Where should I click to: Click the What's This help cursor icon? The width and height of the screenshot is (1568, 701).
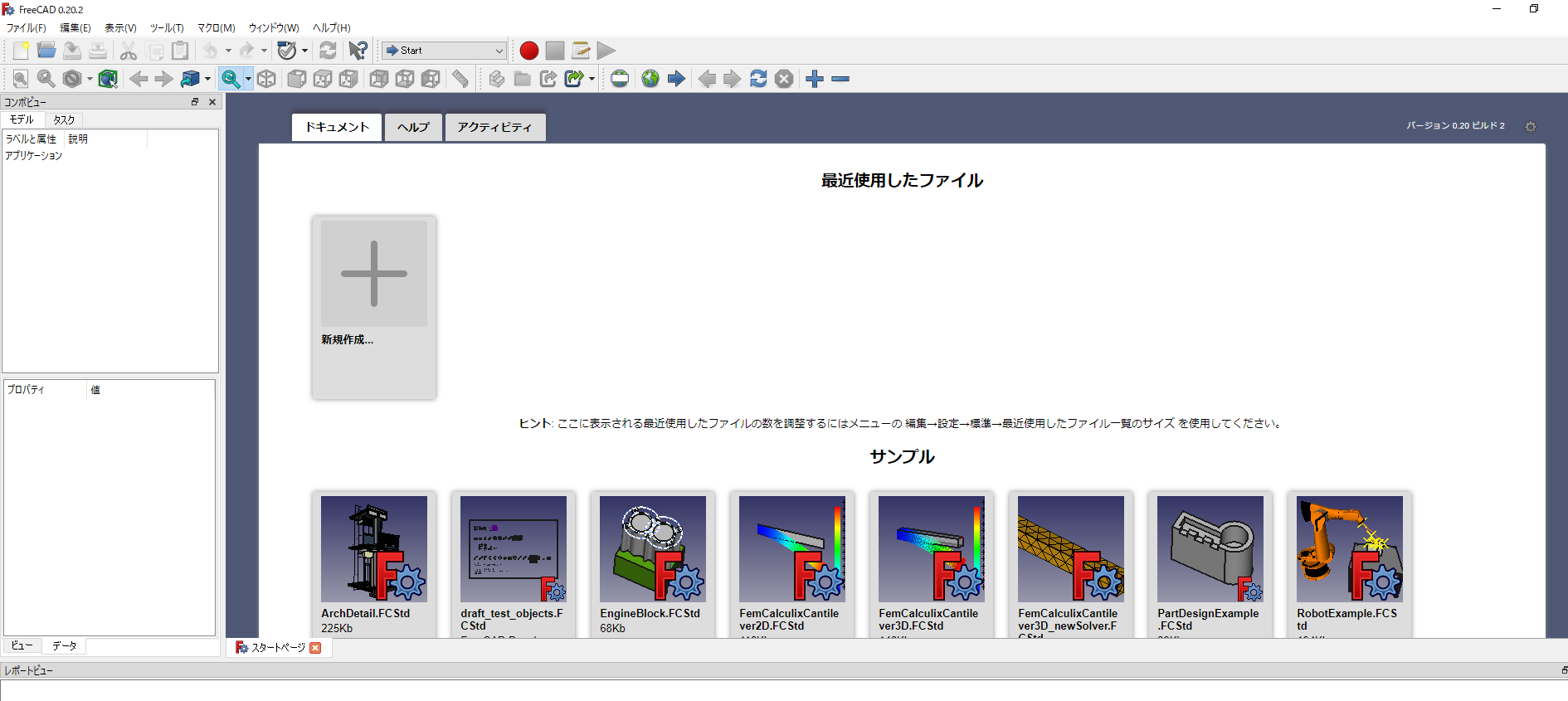[358, 51]
